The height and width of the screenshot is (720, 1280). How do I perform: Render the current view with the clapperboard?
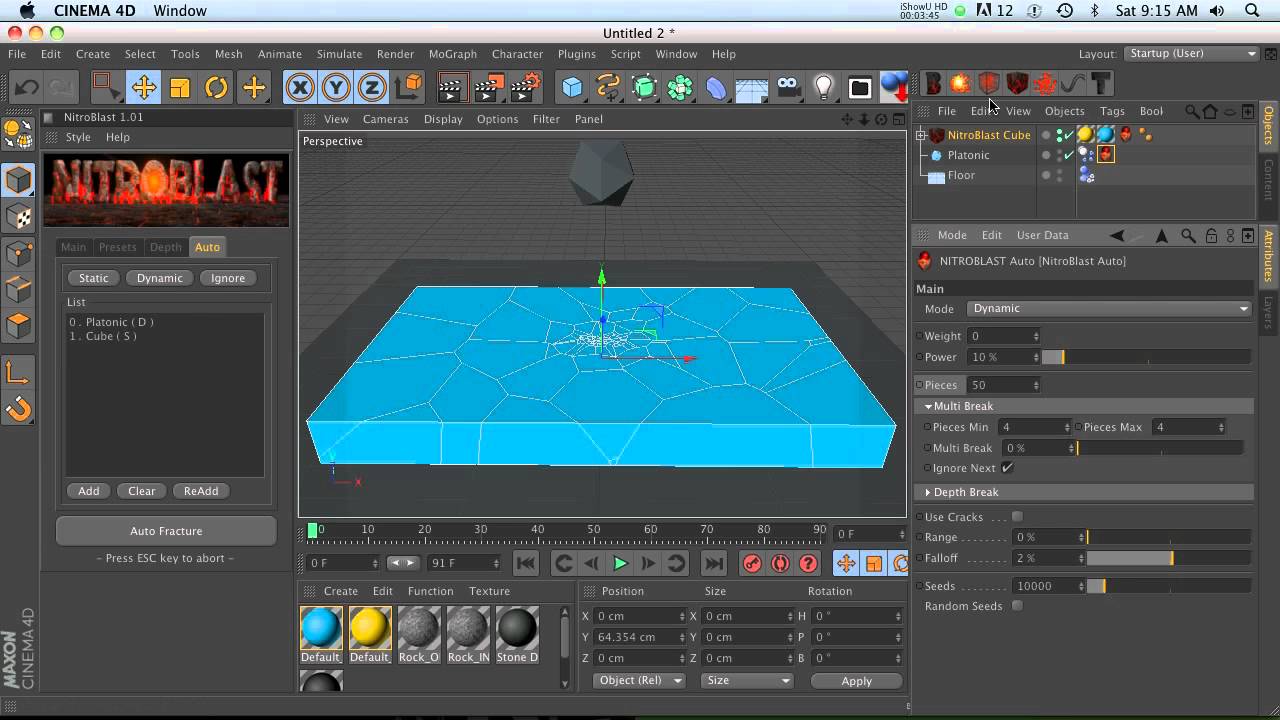coord(452,87)
